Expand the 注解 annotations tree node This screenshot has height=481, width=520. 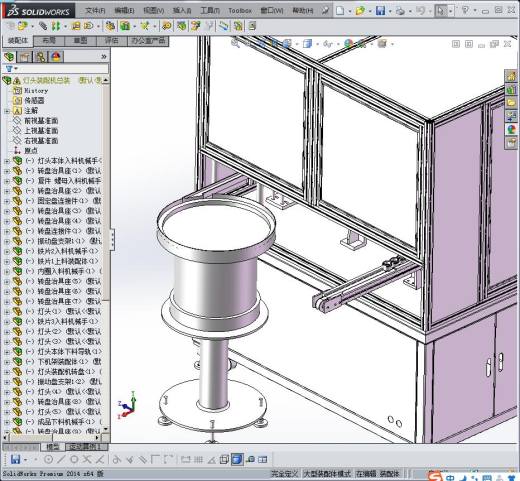click(7, 111)
